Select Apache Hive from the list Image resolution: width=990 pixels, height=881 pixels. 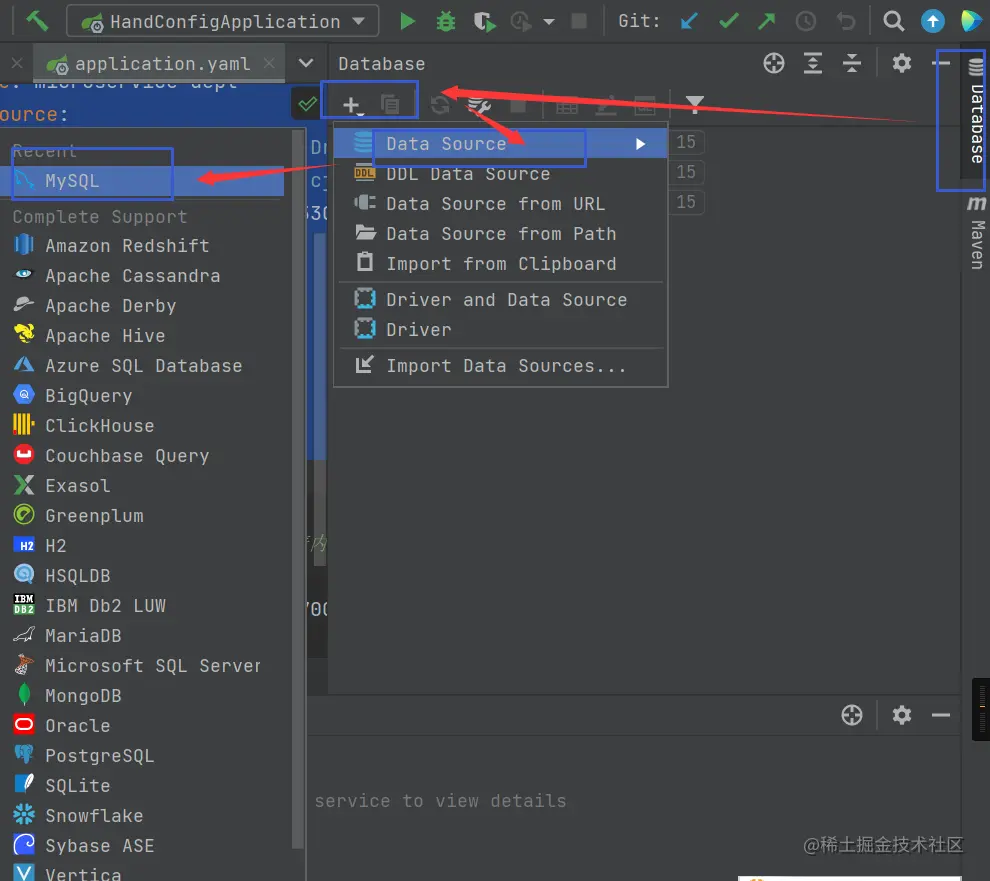142,335
